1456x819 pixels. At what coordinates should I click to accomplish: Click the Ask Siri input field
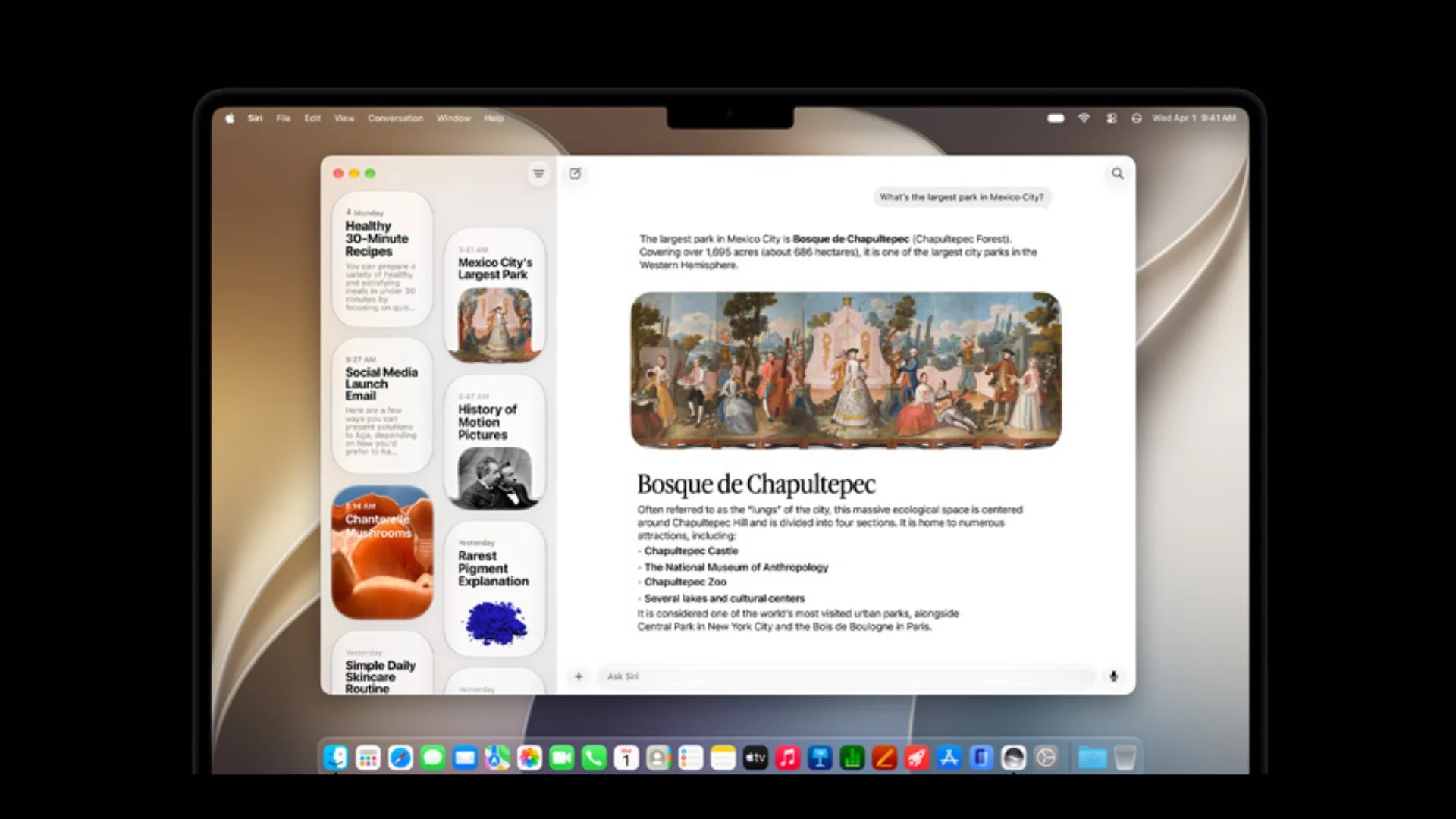[846, 676]
